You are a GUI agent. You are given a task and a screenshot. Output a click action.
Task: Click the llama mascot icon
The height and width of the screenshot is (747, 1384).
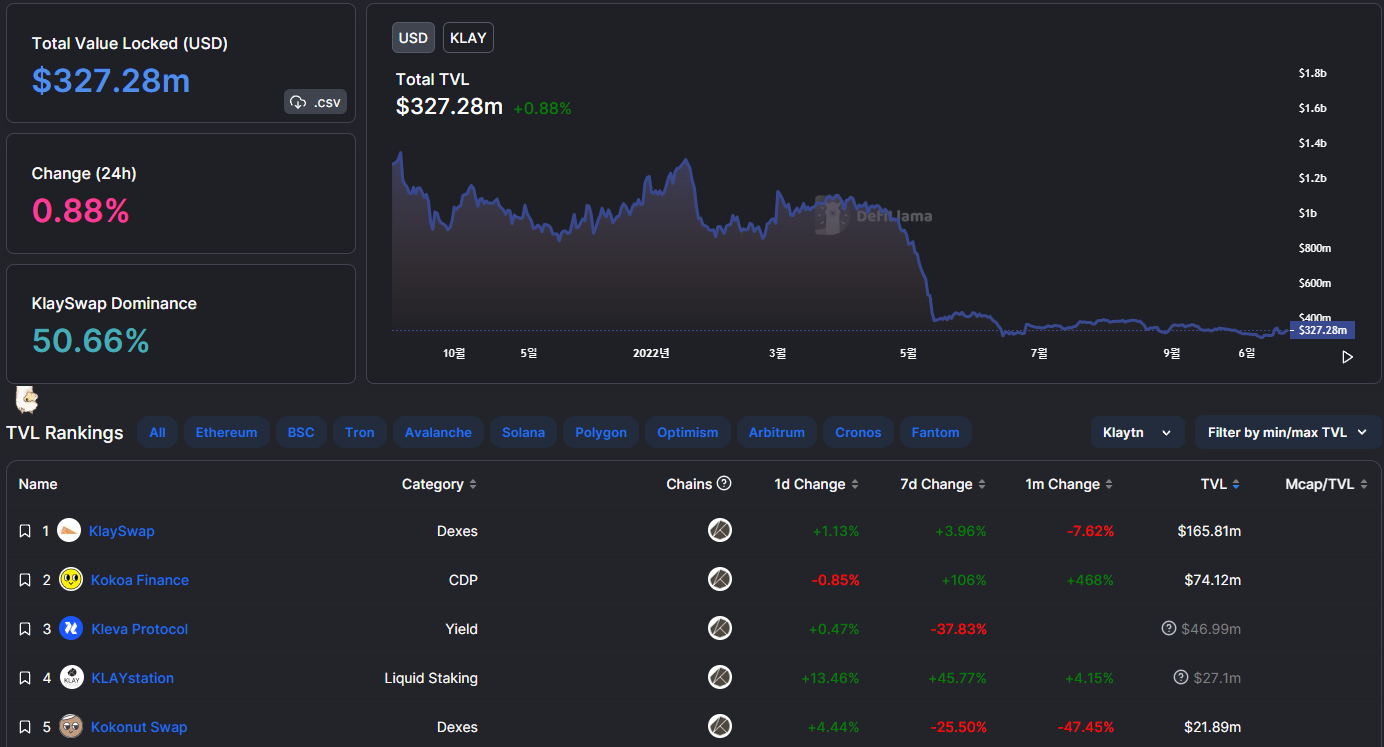[x=27, y=401]
